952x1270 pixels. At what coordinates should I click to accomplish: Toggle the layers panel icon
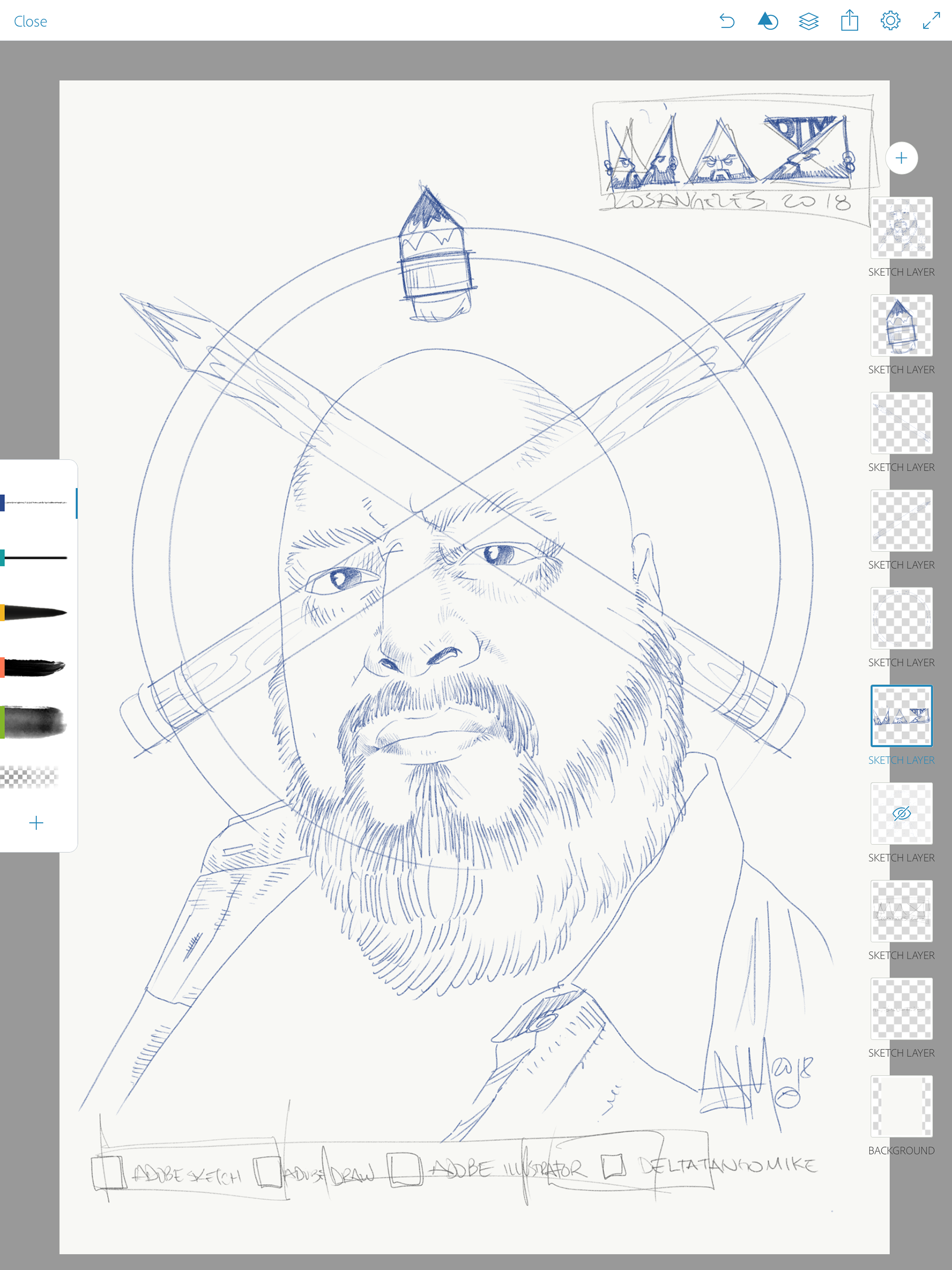tap(808, 21)
